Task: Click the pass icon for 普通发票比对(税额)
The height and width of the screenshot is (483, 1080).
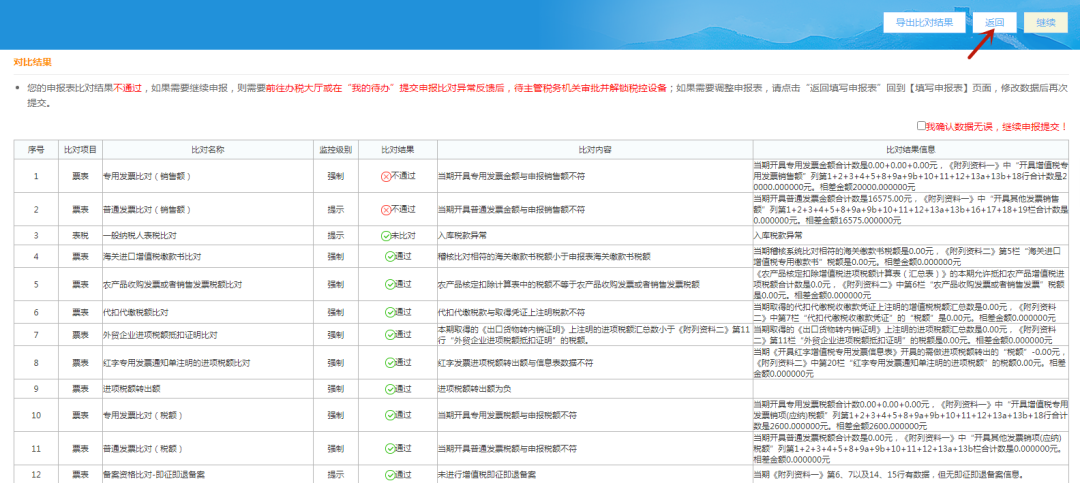Action: (390, 449)
